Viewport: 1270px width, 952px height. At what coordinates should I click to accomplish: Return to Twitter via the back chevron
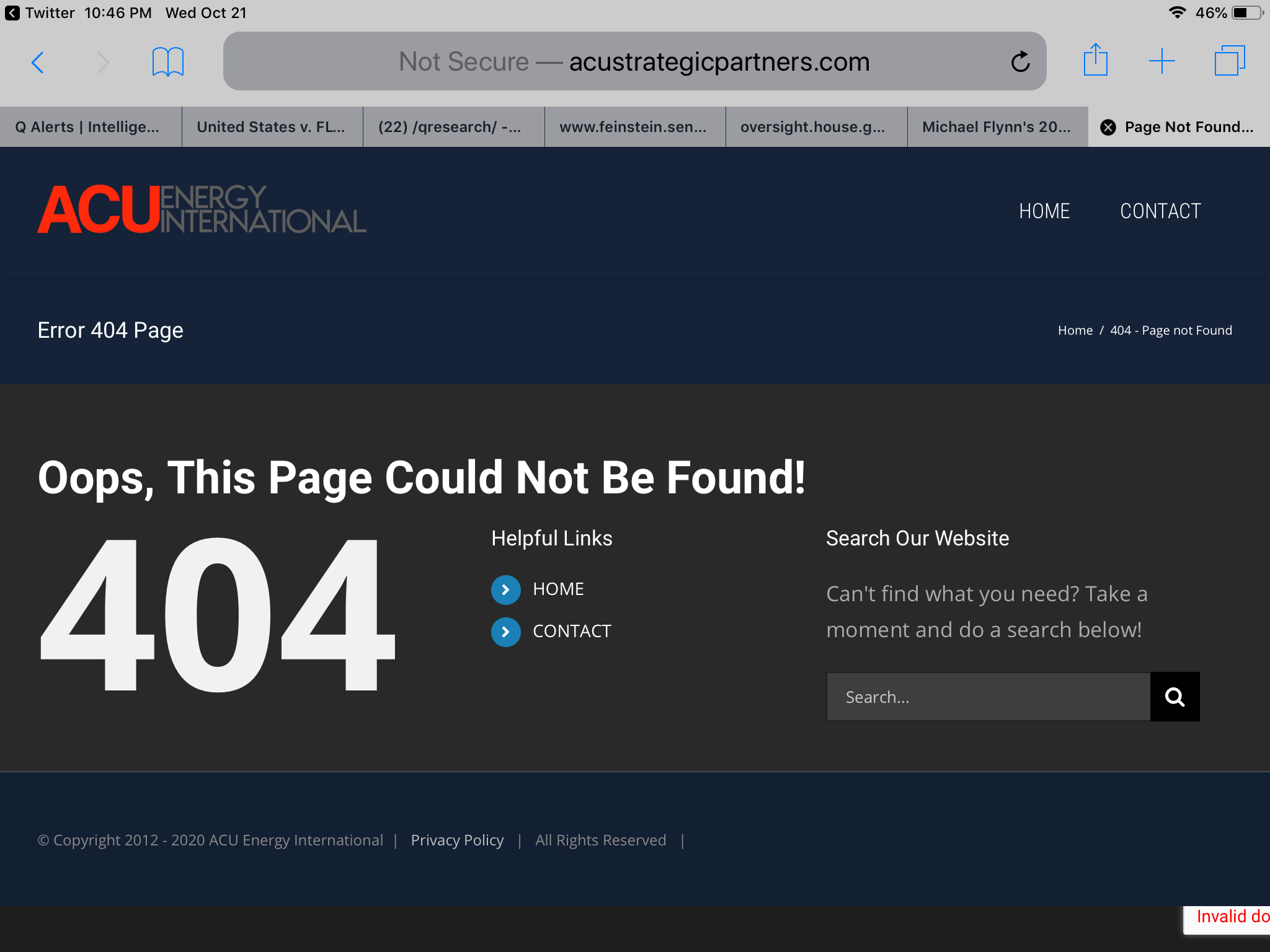pos(12,13)
